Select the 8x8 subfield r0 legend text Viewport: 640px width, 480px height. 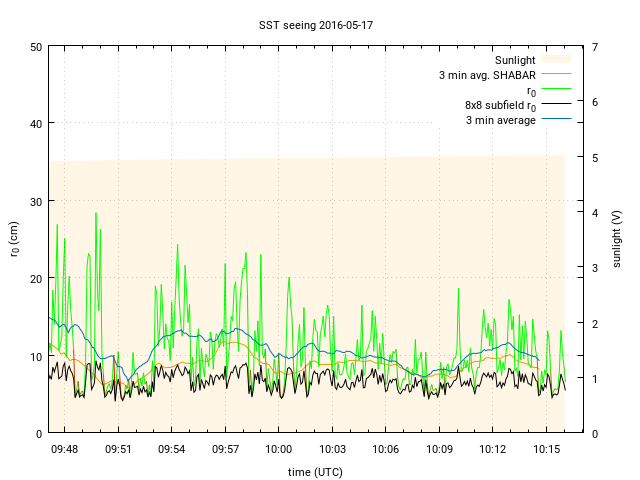click(x=500, y=105)
